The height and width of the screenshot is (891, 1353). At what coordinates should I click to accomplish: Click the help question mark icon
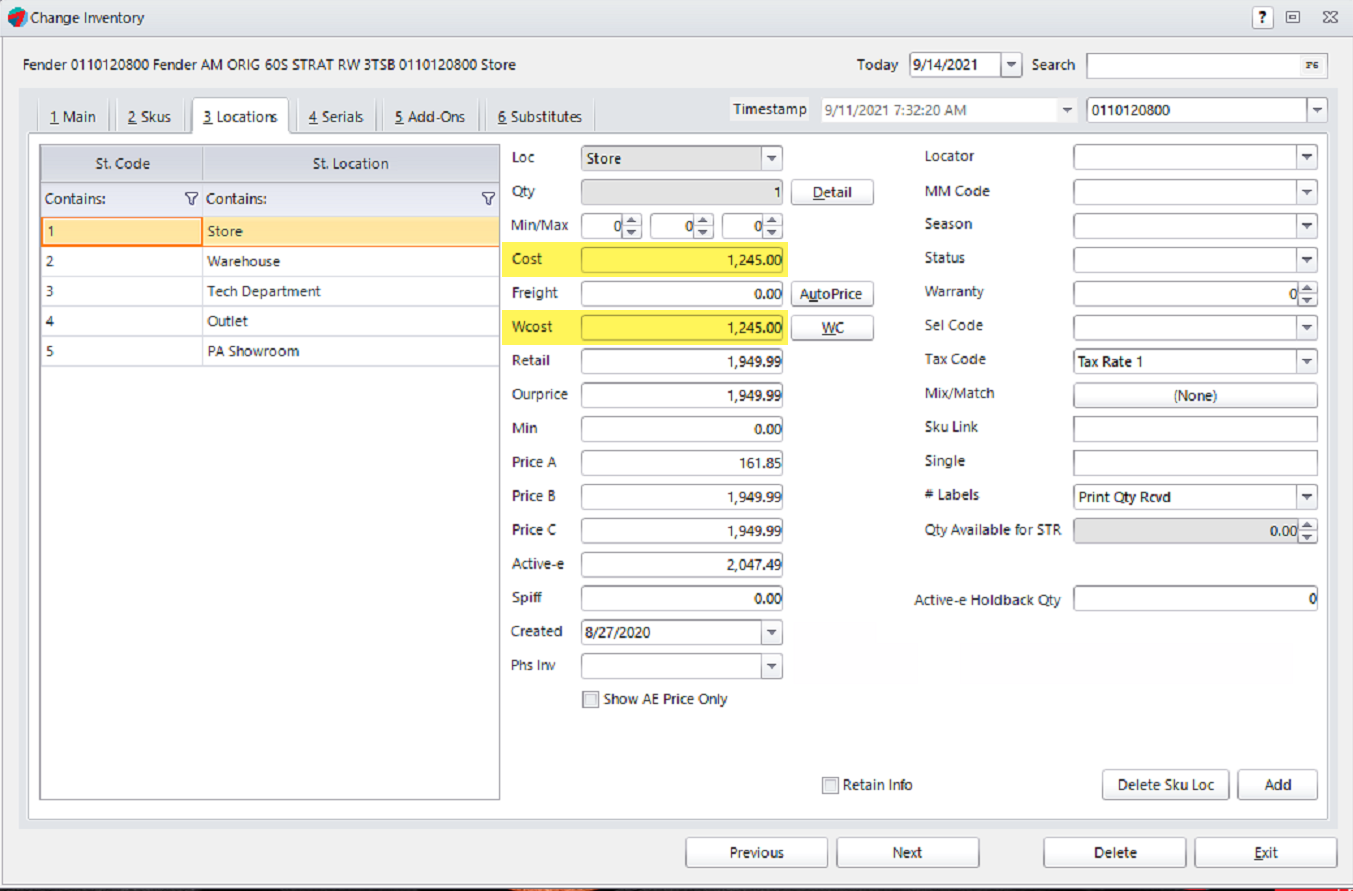(1263, 17)
